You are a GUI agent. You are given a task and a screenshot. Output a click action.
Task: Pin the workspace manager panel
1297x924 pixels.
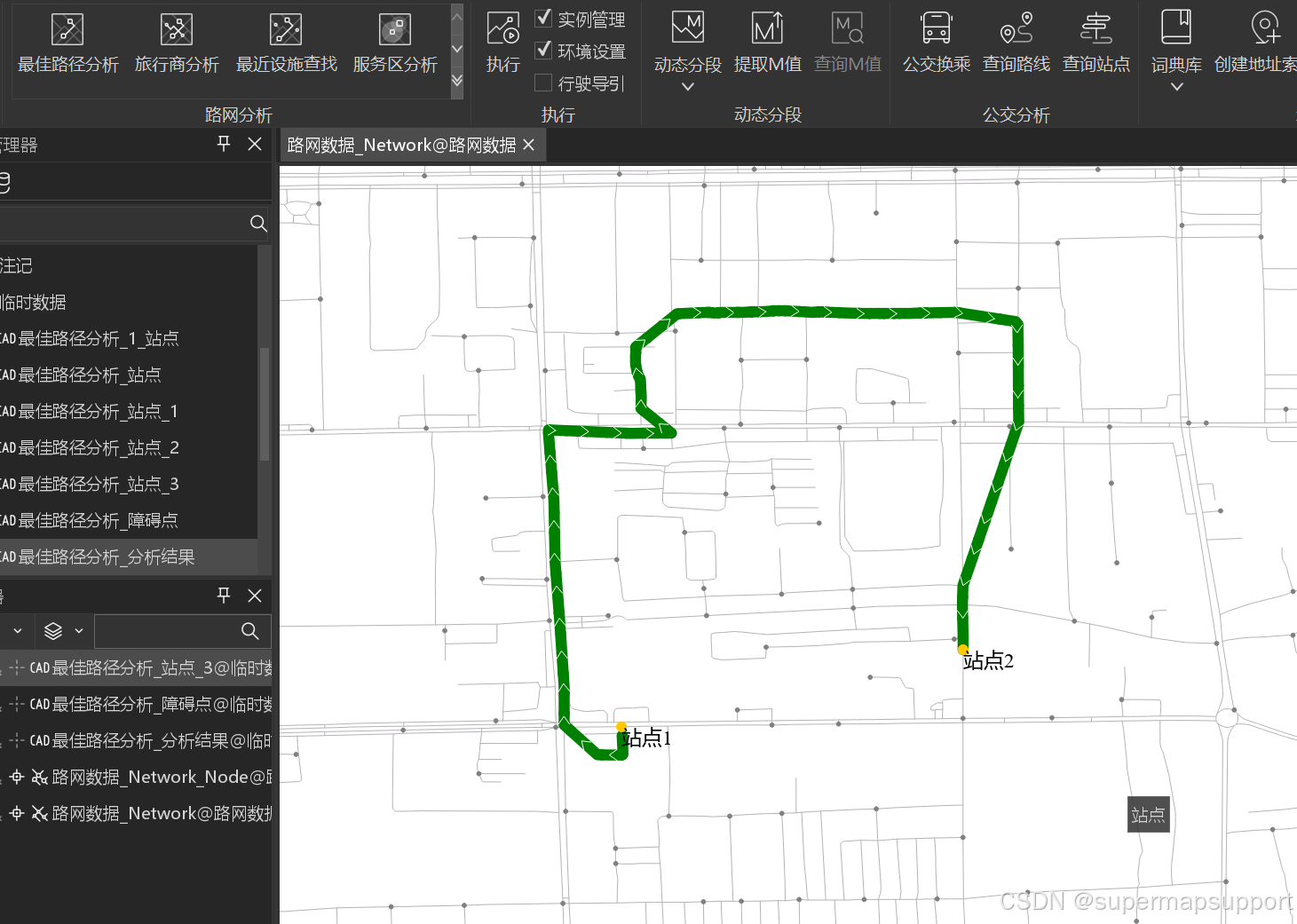pyautogui.click(x=224, y=144)
